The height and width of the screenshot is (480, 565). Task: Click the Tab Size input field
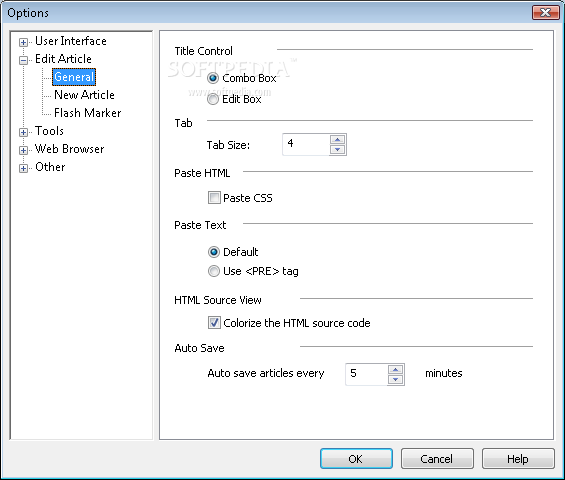306,145
